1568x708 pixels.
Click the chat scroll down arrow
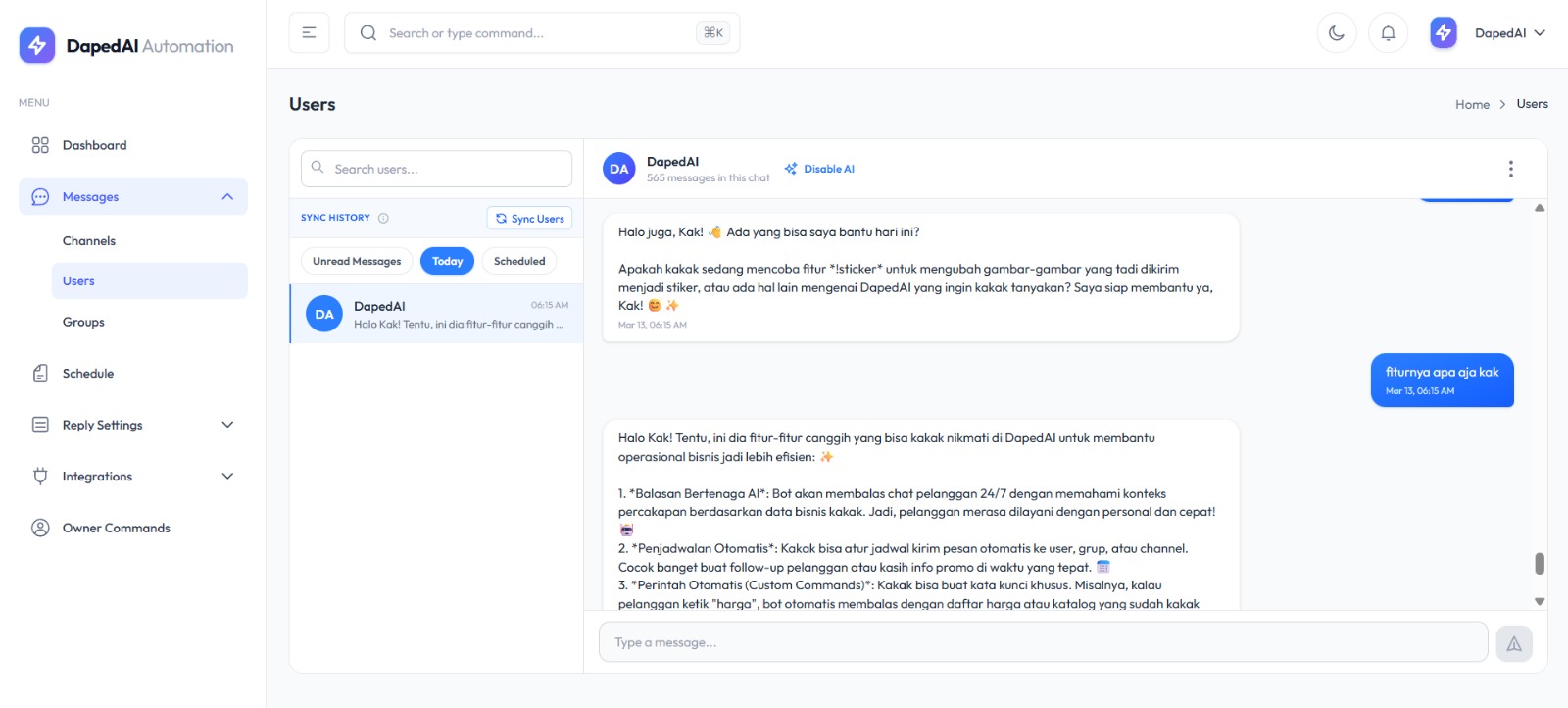pyautogui.click(x=1540, y=601)
